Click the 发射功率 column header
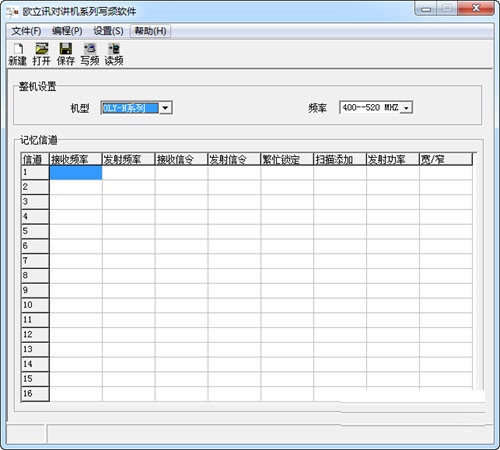Screen dimensions: 500x450 pos(393,159)
